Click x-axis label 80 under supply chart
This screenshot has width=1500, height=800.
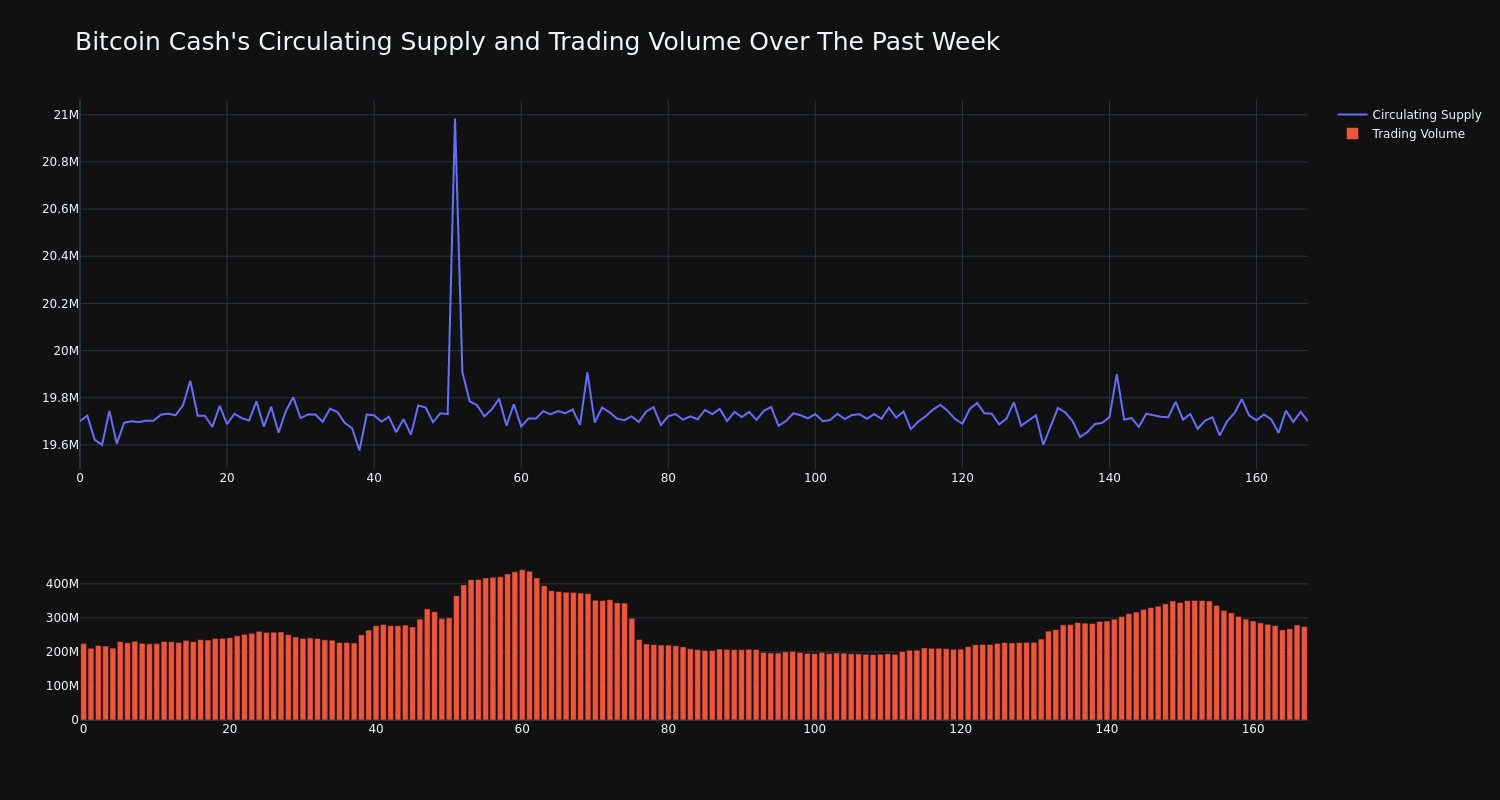pyautogui.click(x=668, y=478)
